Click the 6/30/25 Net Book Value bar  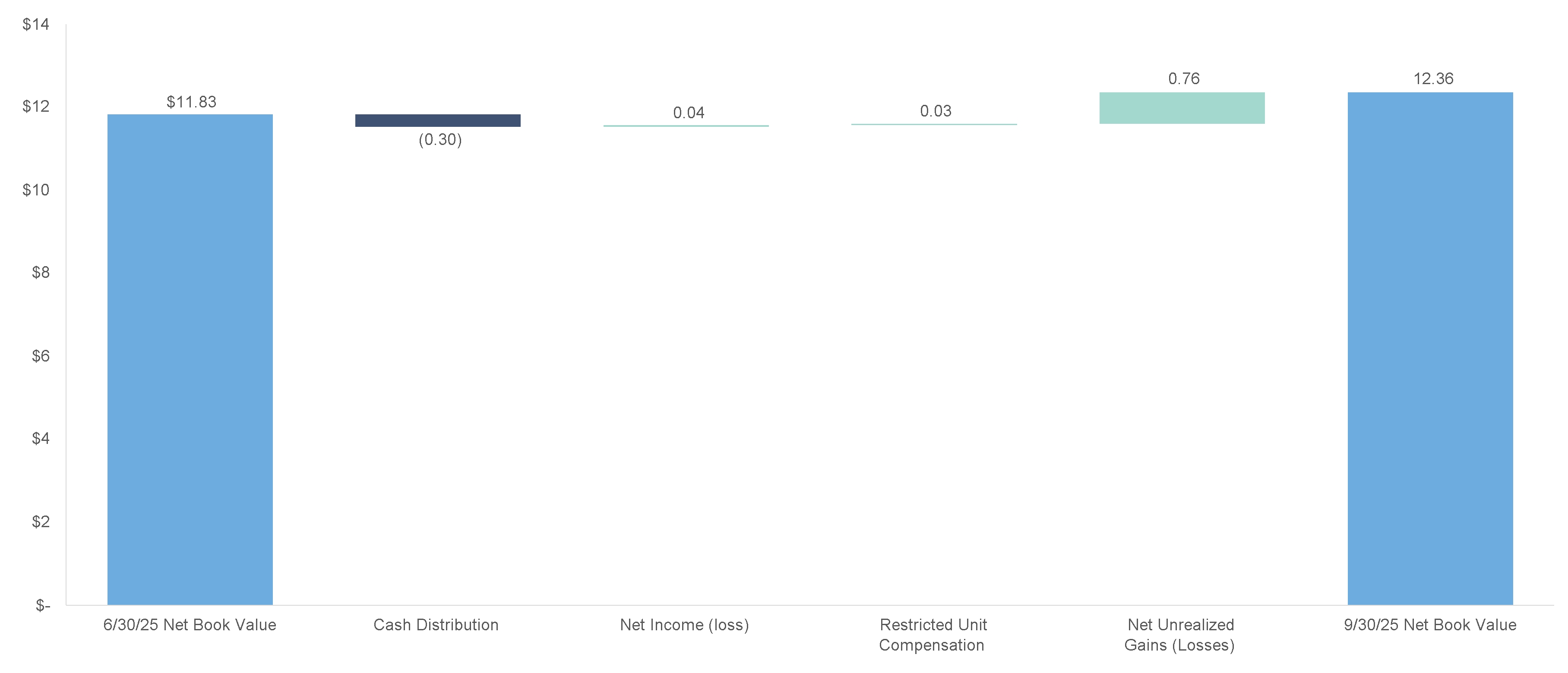point(190,359)
